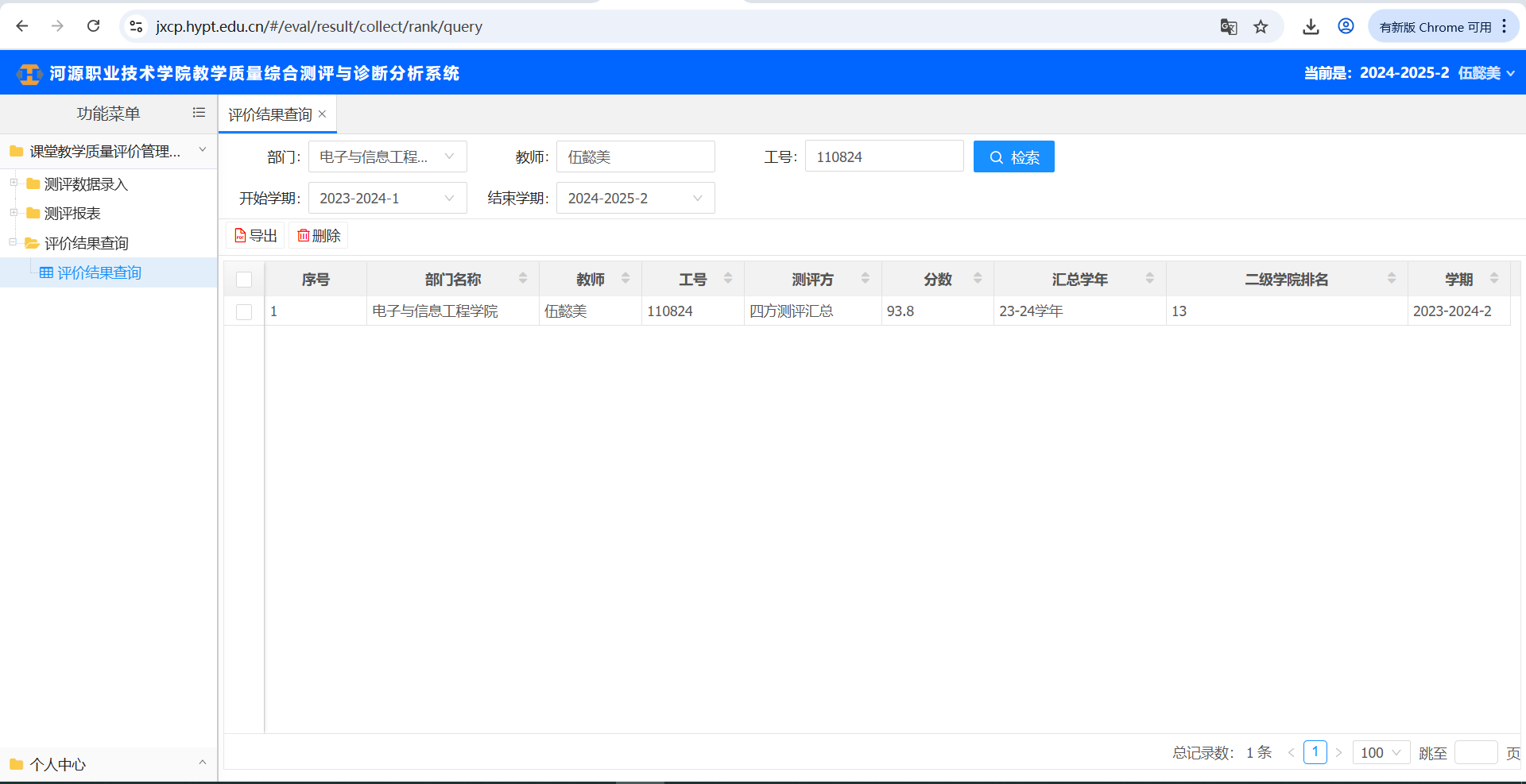Viewport: 1526px width, 784px height.
Task: Open the 开始学期 dropdown showing 2023-2024-1
Action: tap(387, 199)
